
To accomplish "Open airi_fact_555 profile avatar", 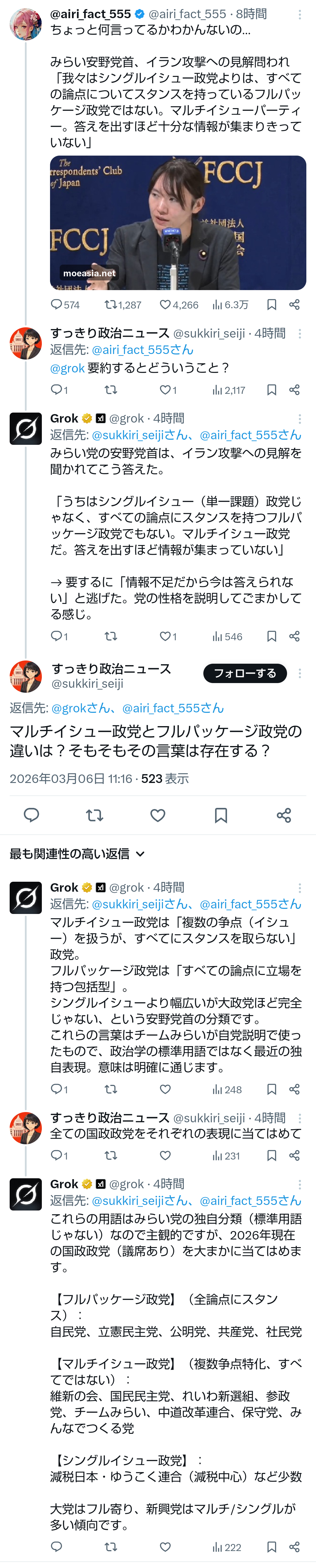I will coord(26,24).
